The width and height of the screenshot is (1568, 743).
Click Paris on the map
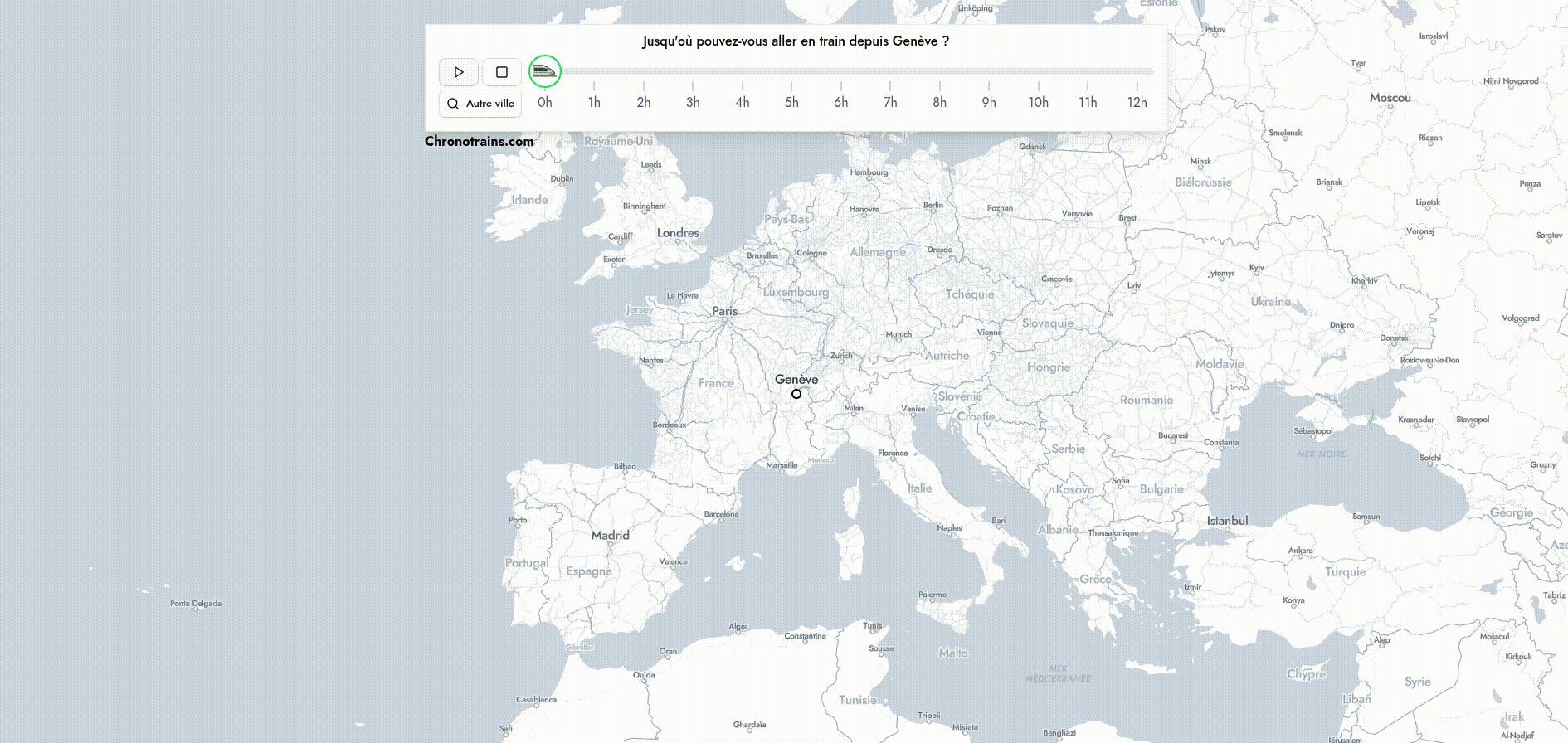[x=724, y=312]
